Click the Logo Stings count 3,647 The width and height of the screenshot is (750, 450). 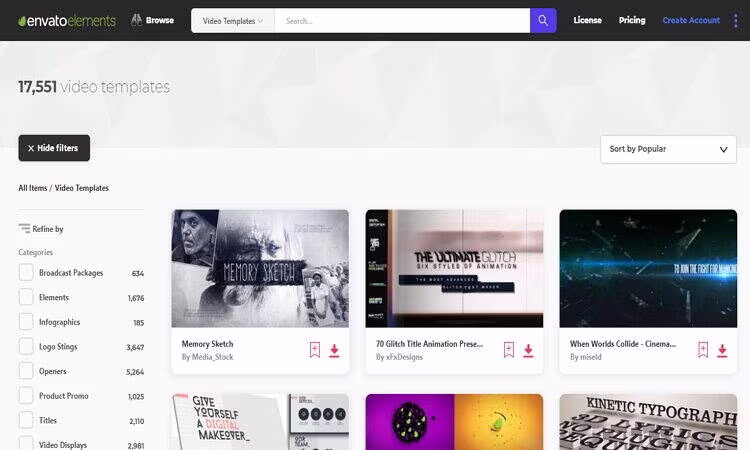(x=135, y=348)
